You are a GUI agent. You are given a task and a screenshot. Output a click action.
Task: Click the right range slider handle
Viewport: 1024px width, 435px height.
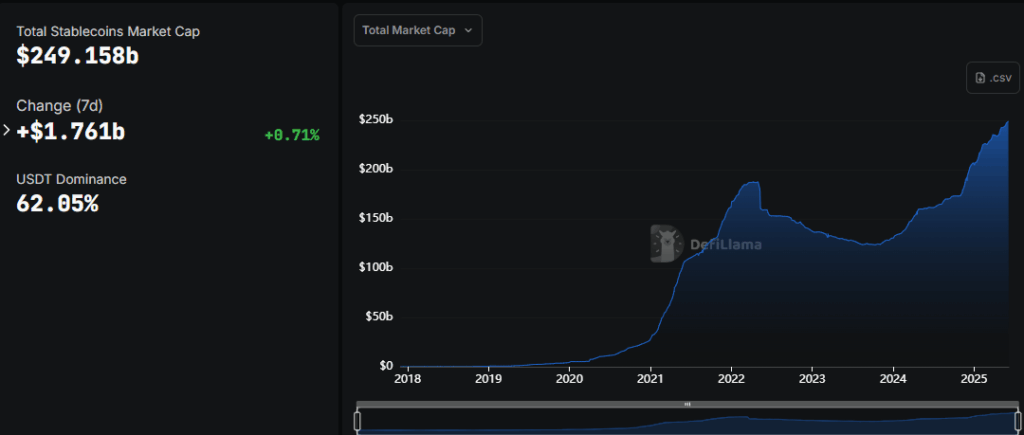coord(1004,421)
